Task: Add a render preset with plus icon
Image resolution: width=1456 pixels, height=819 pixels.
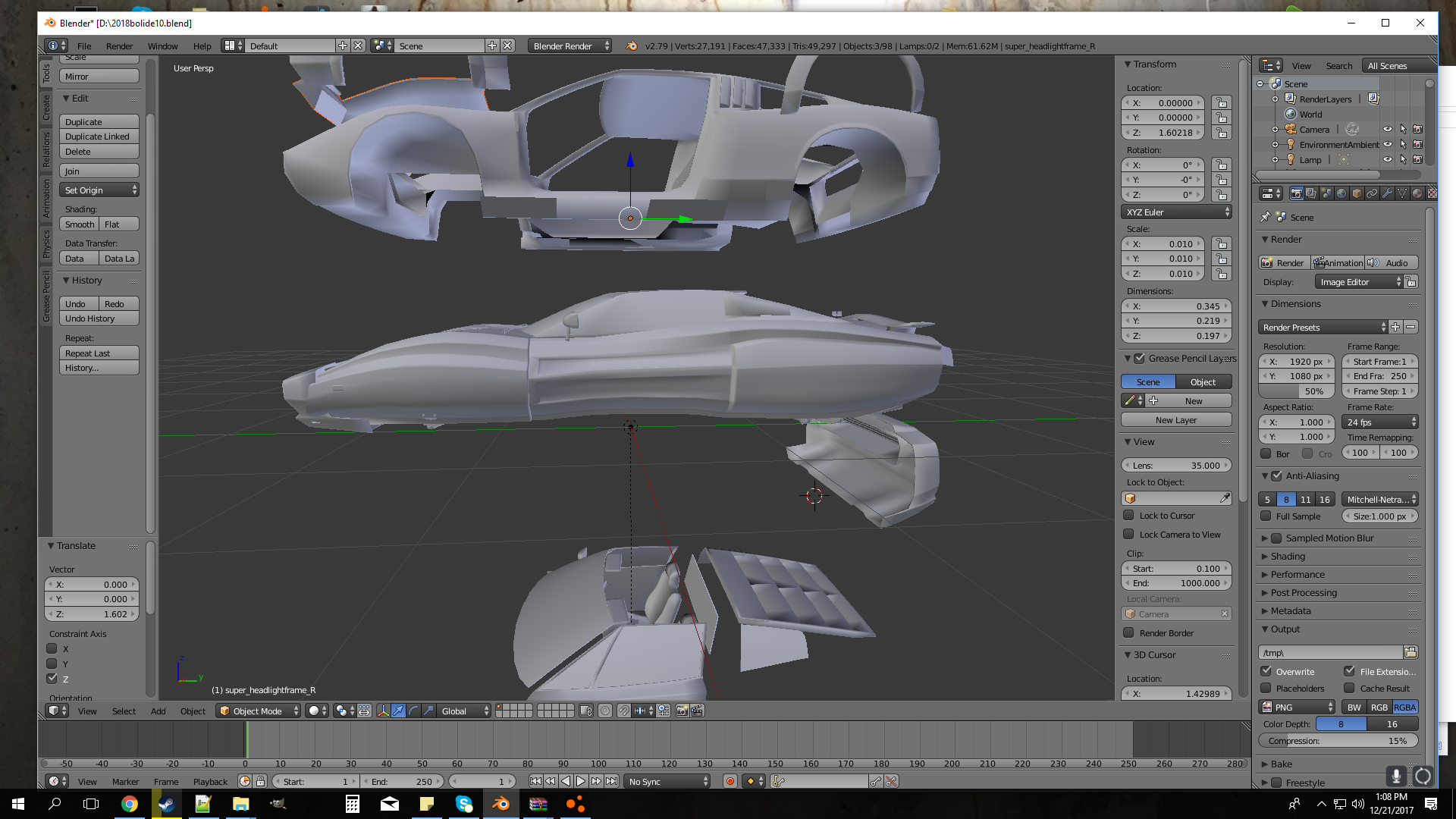Action: [1395, 328]
